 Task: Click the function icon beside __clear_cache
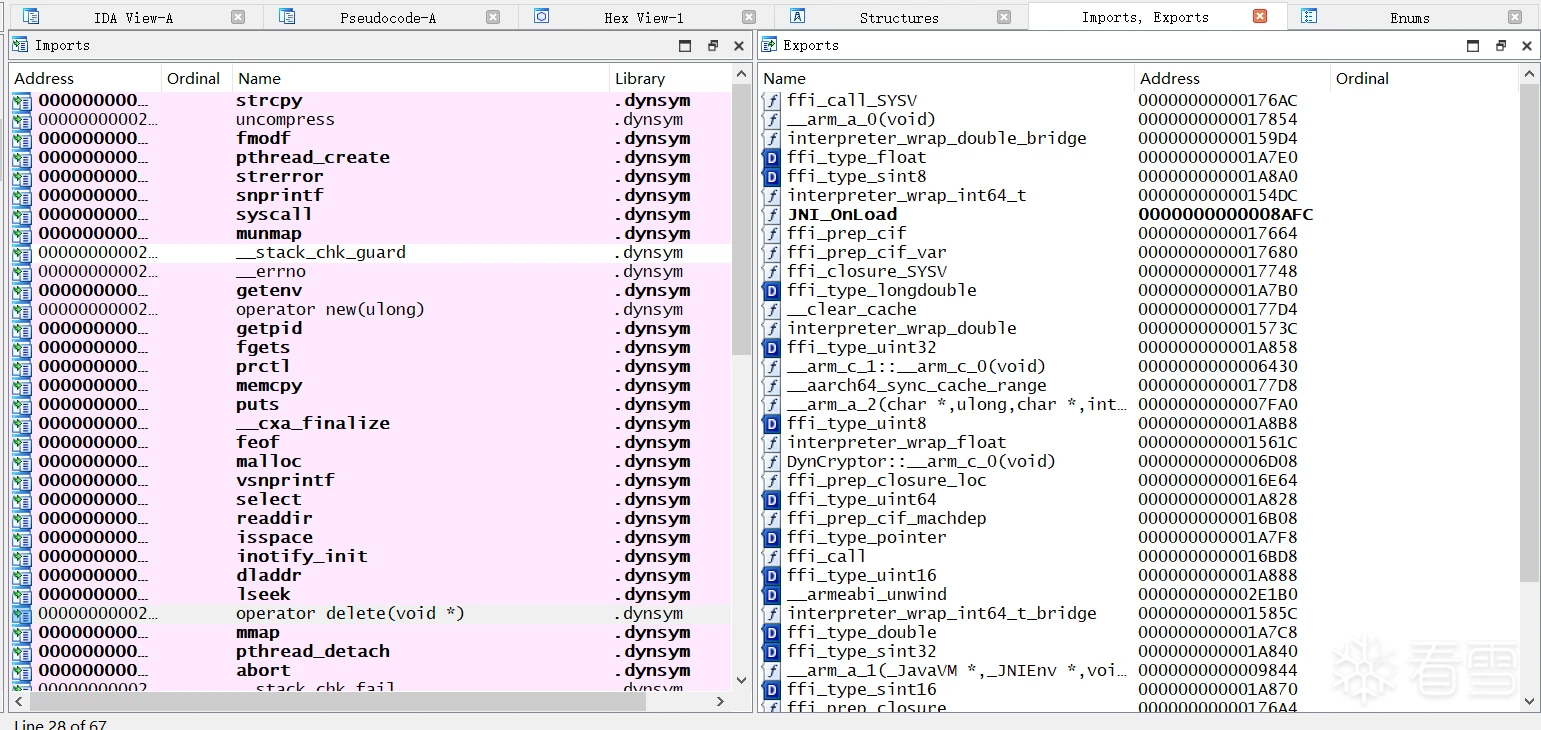pos(771,310)
